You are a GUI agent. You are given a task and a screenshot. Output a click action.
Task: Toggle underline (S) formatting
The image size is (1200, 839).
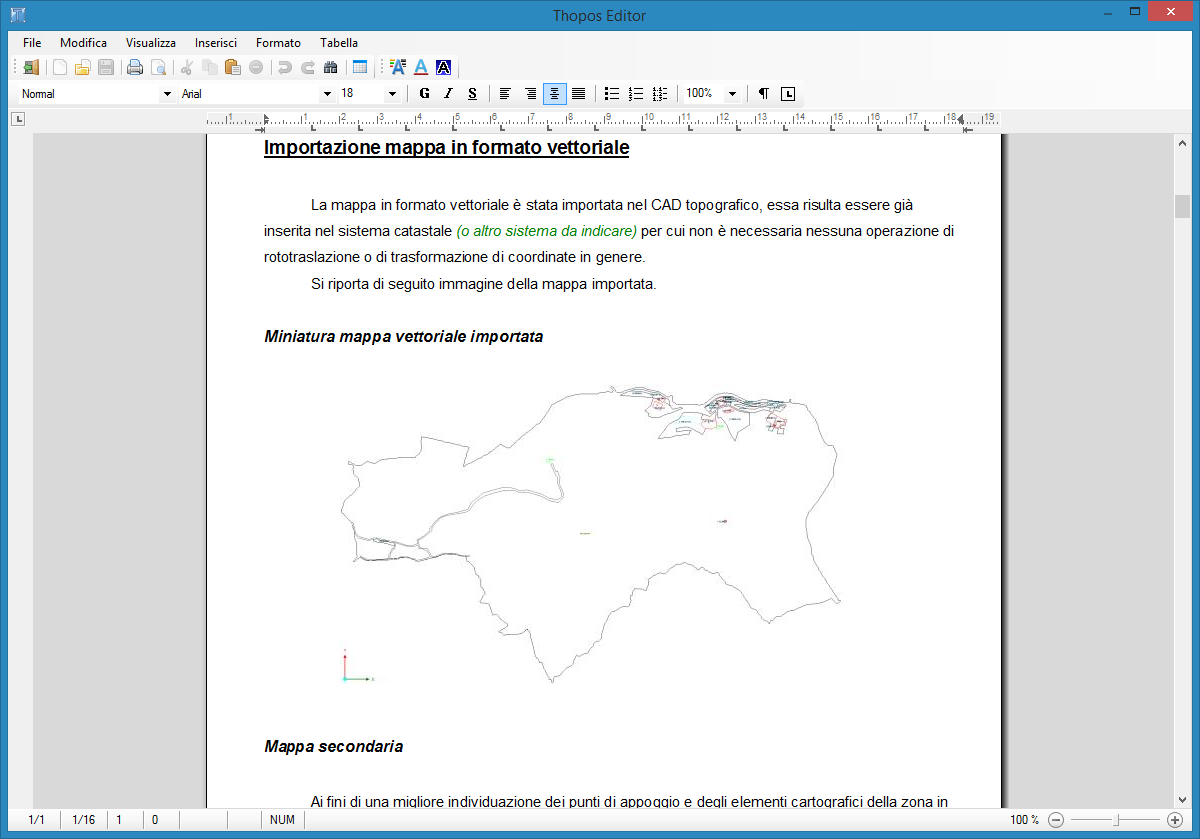(x=472, y=94)
